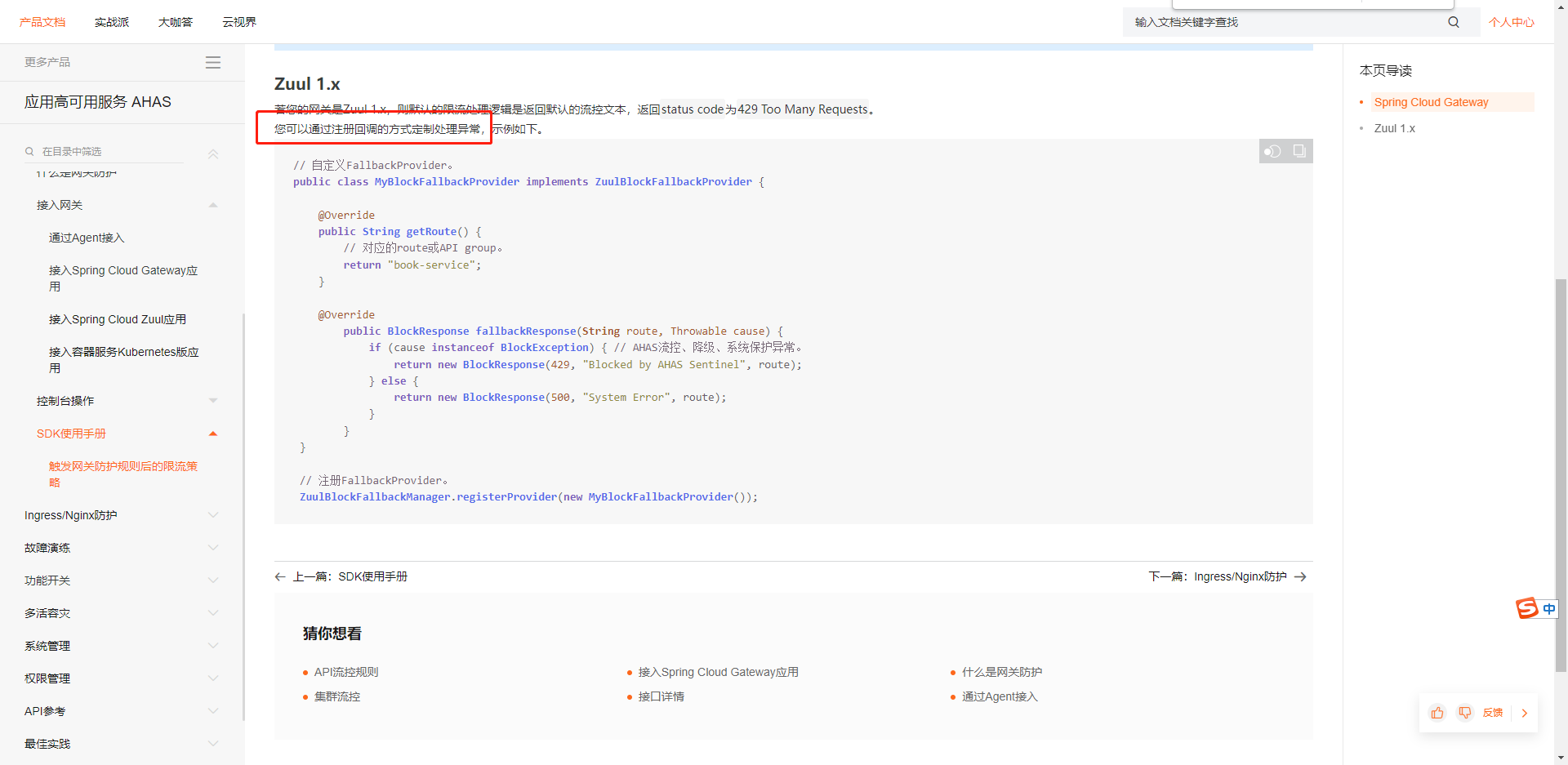Viewport: 1568px width, 765px height.
Task: Expand the 系统管理 section
Action: pos(213,646)
